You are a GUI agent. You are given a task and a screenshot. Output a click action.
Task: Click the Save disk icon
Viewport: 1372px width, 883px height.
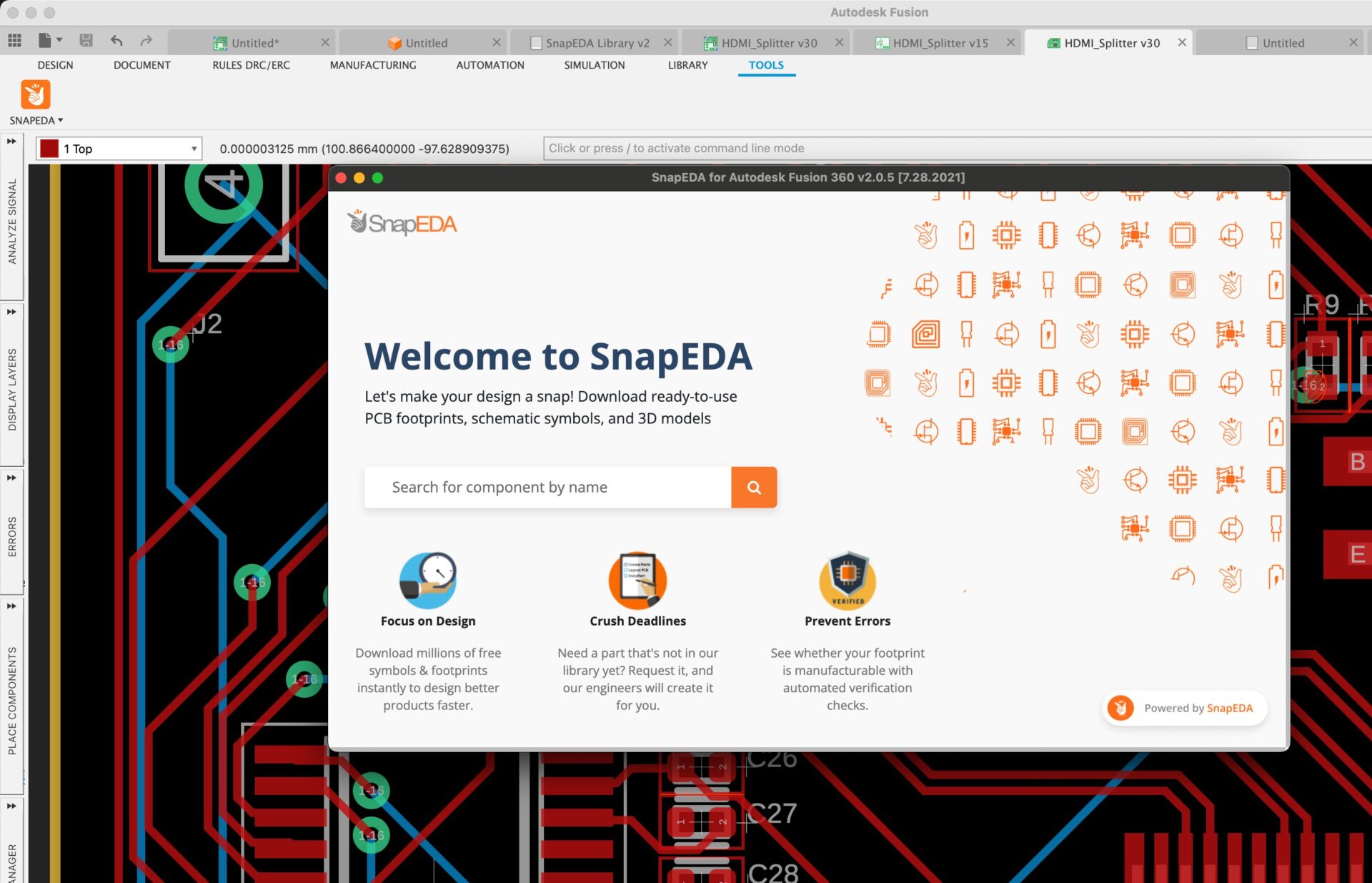pyautogui.click(x=86, y=41)
